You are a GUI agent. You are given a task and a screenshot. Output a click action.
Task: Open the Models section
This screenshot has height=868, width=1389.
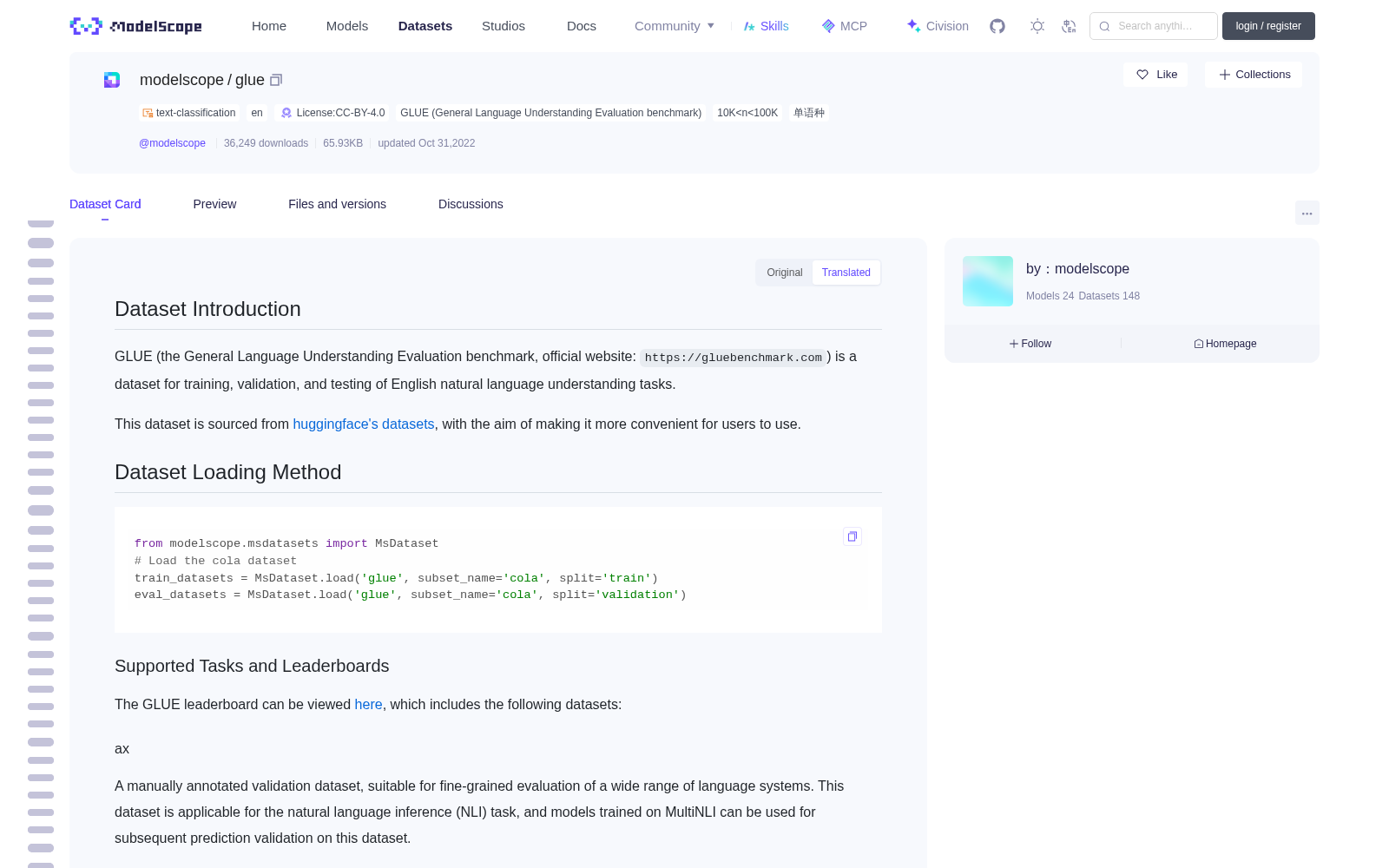347,26
